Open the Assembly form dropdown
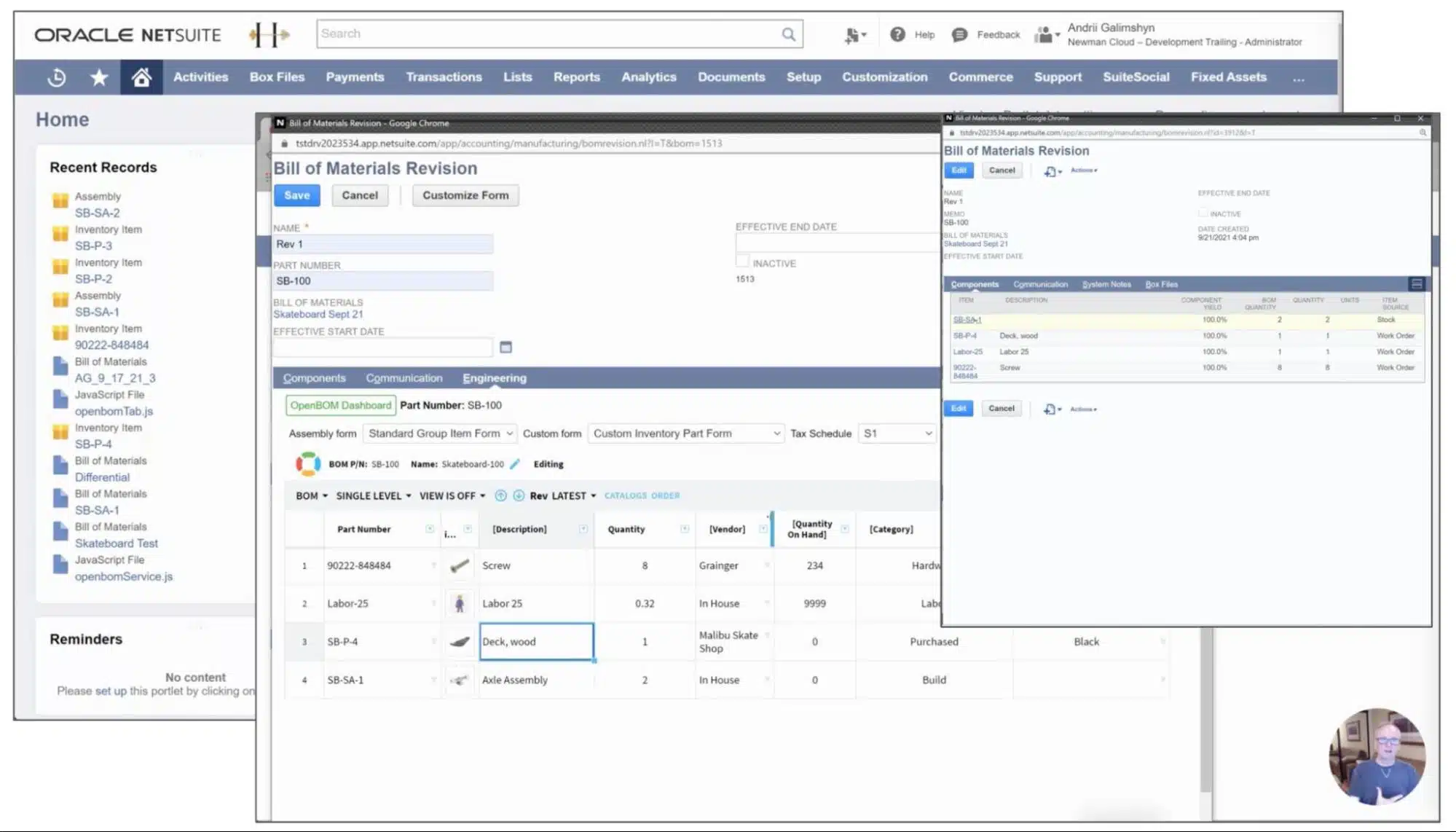This screenshot has height=832, width=1456. [x=440, y=433]
